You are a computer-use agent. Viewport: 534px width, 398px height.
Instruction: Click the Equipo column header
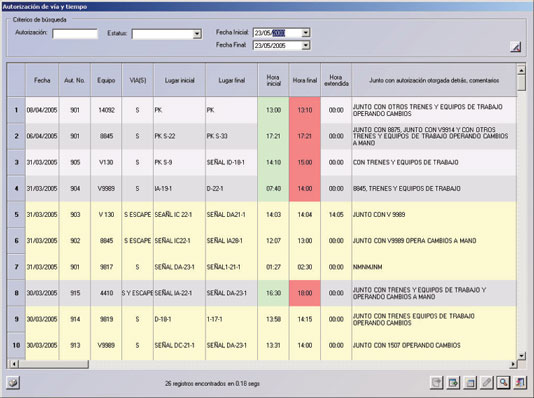coord(106,80)
